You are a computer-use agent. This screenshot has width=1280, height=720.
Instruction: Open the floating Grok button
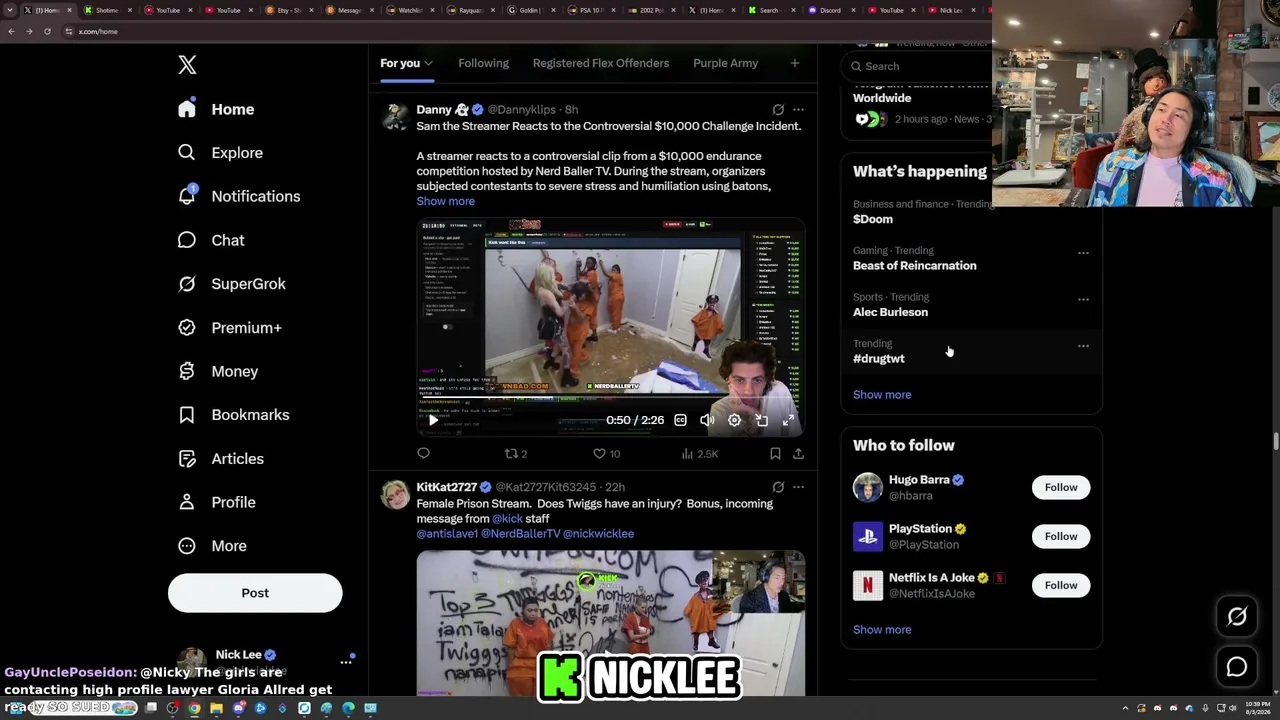(x=1237, y=617)
